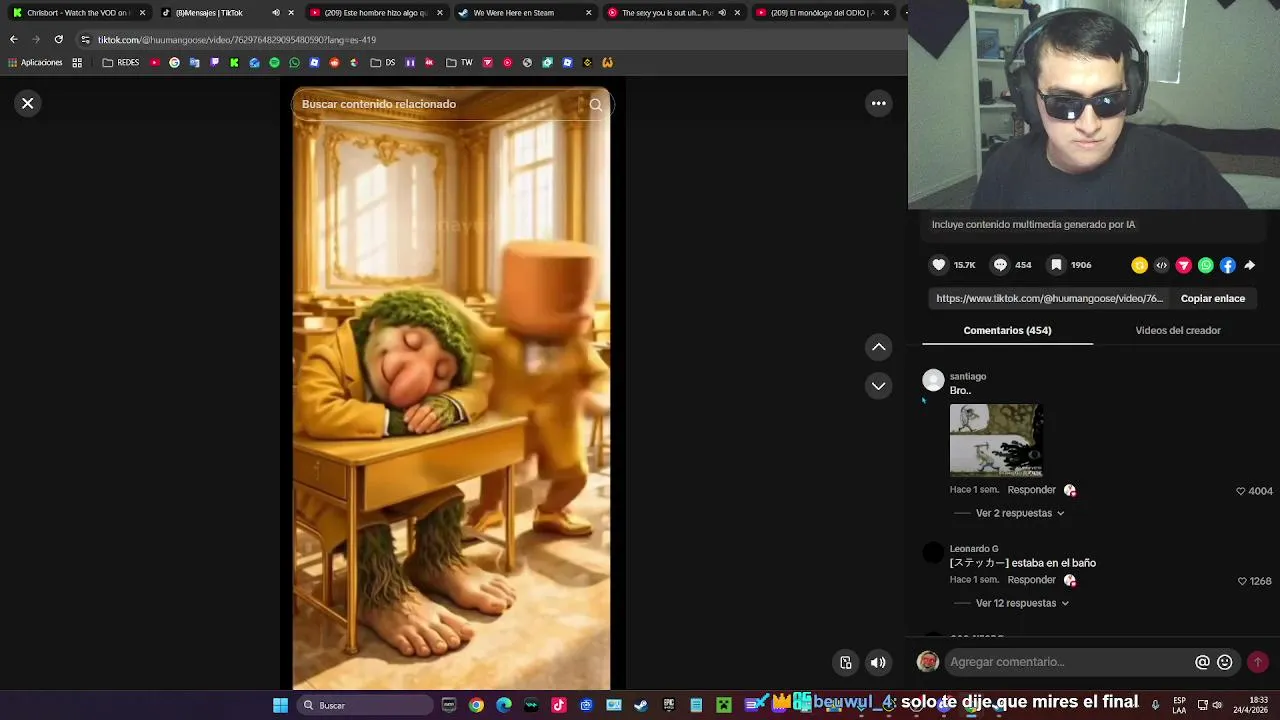
Task: Open the DS bookmarks folder
Action: tap(383, 62)
